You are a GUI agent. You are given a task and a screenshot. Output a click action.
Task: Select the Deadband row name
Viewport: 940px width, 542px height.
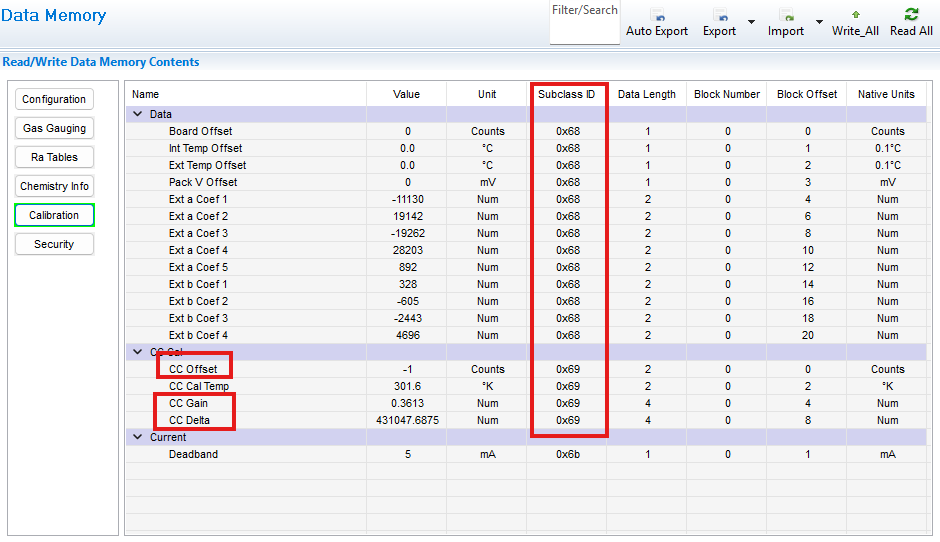[193, 454]
